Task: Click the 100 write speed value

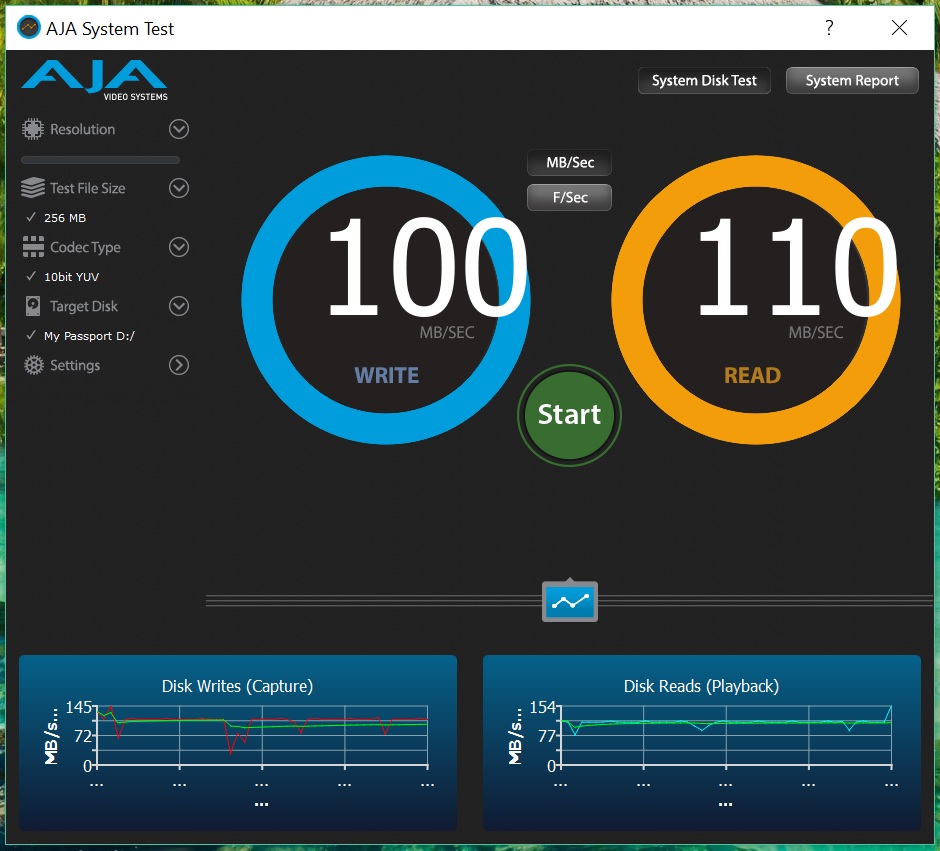Action: tap(426, 267)
